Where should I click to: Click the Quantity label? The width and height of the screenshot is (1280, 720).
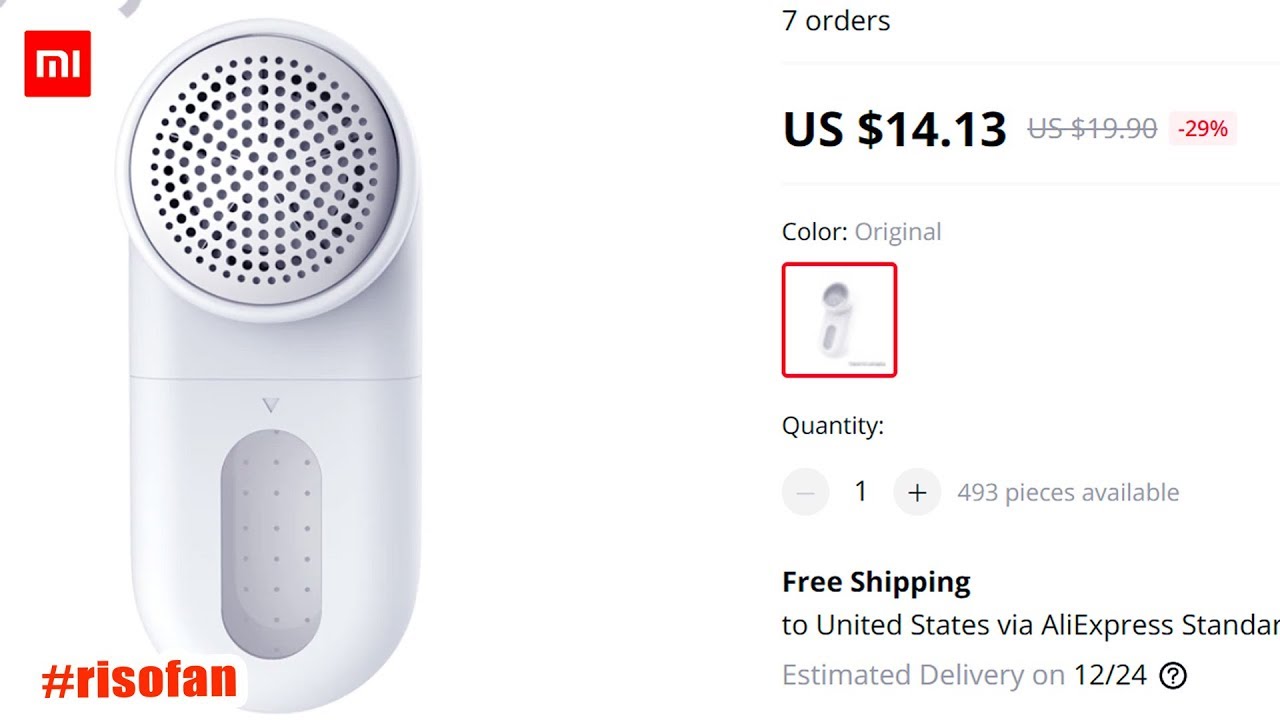832,426
